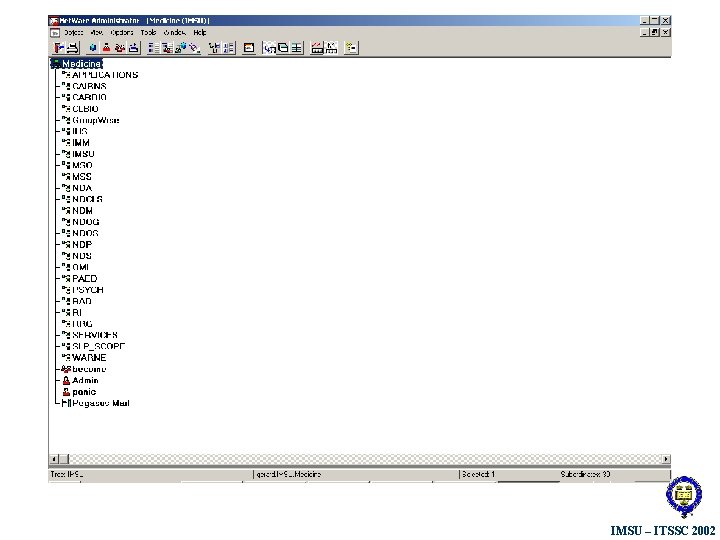Click the single red user toolbar icon

coord(107,48)
